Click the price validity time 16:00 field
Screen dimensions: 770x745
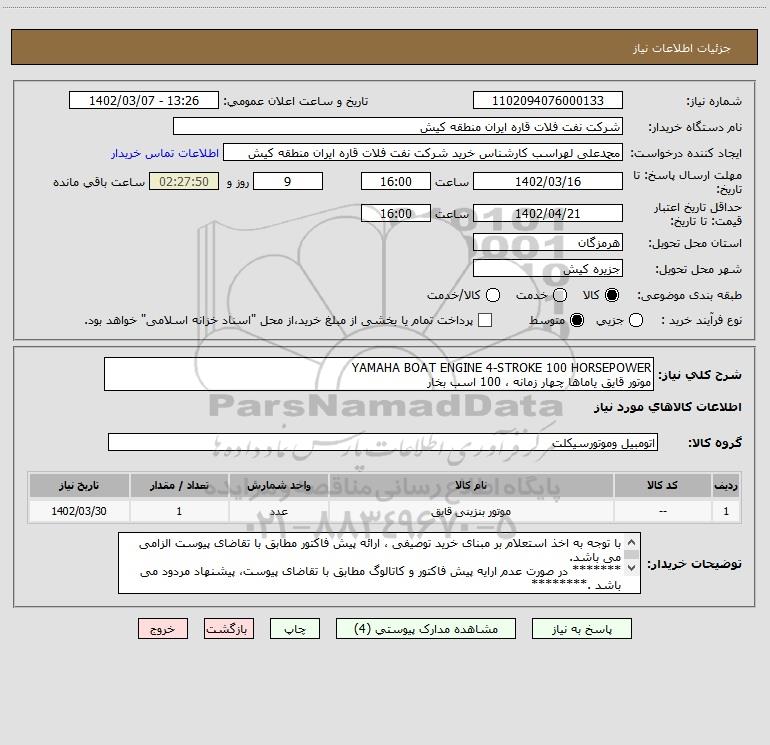pyautogui.click(x=396, y=213)
